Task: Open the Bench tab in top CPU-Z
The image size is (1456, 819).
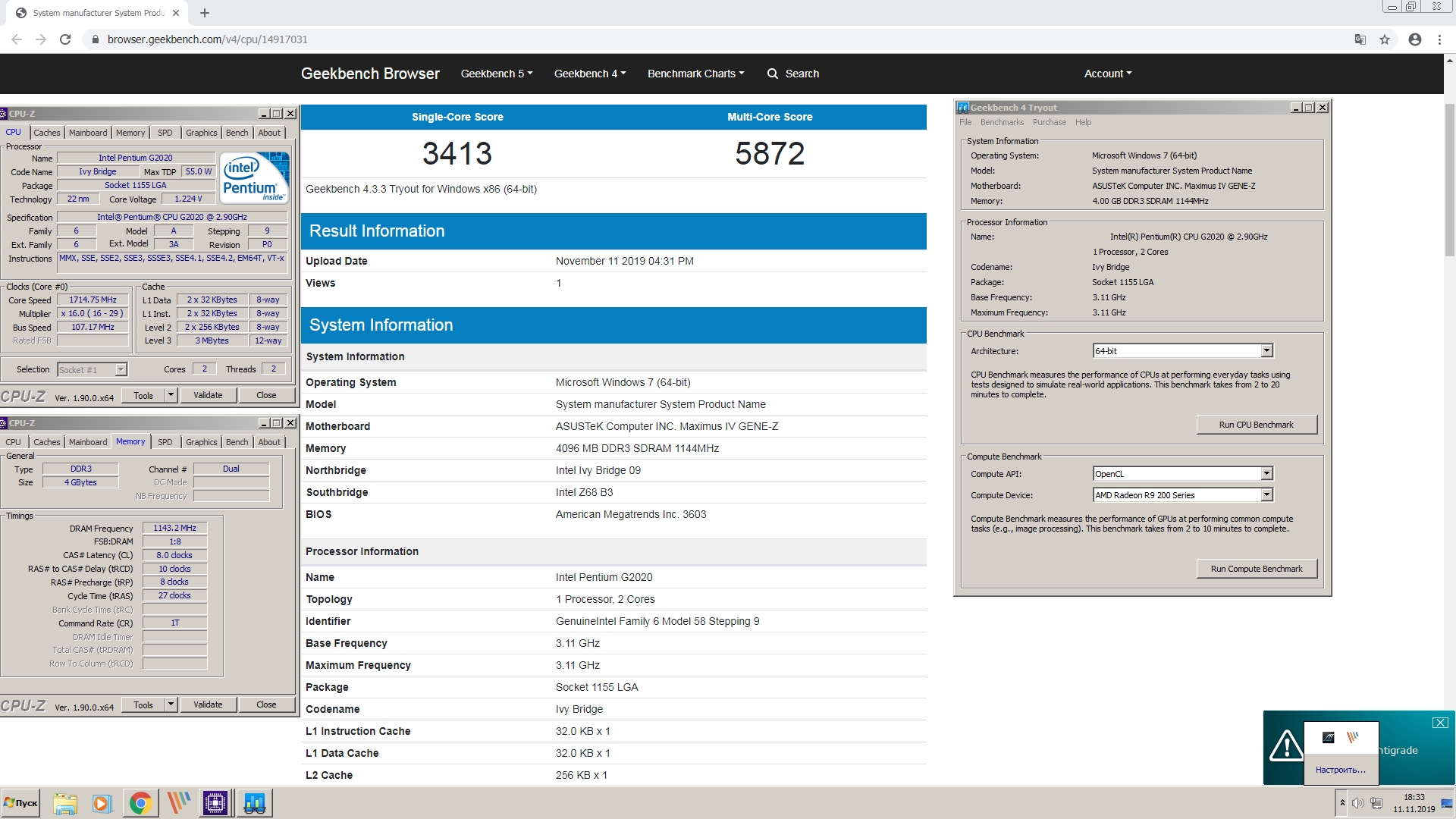Action: (237, 133)
